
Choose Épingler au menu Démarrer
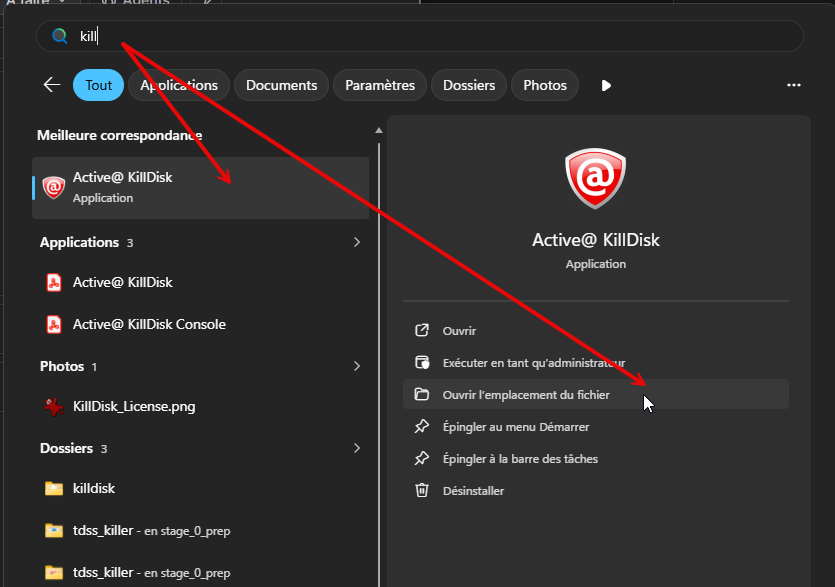tap(595, 427)
